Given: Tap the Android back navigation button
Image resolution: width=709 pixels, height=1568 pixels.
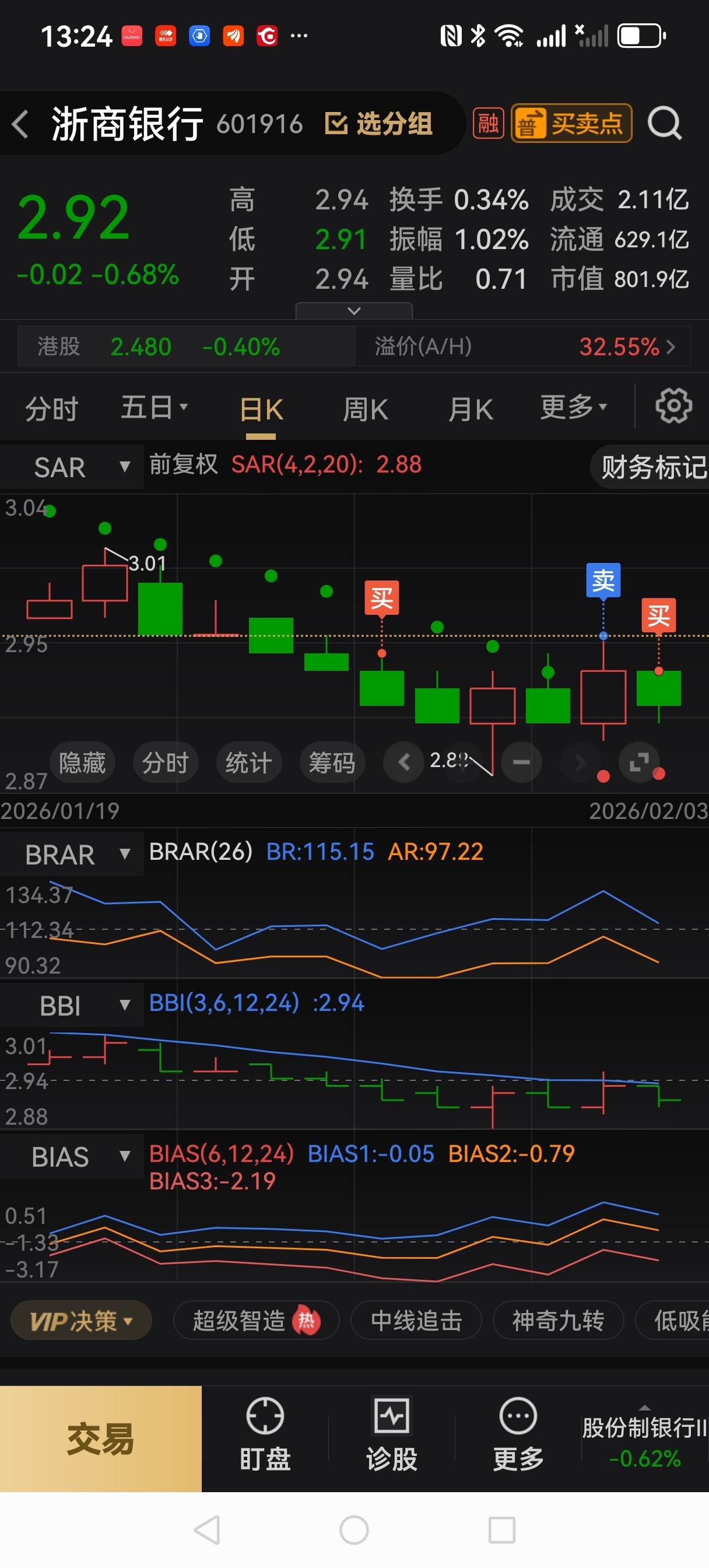Looking at the screenshot, I should [207, 1529].
